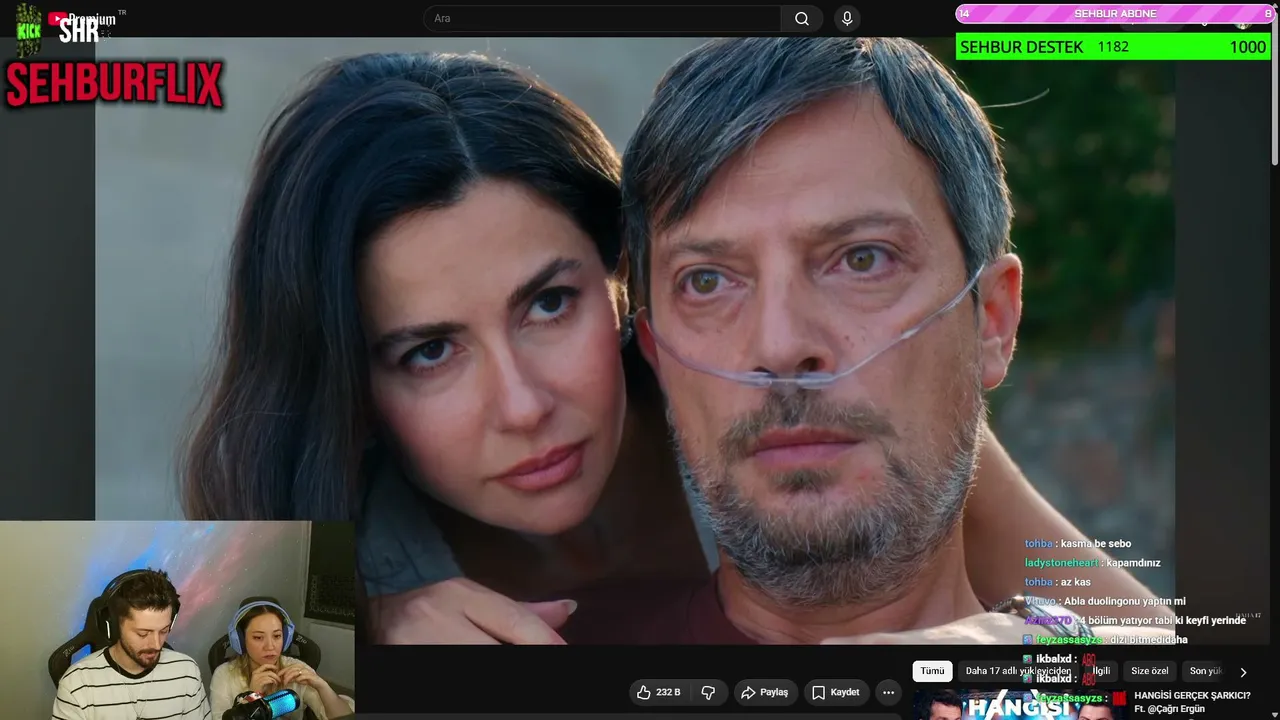This screenshot has width=1280, height=720.
Task: Show more filter chips with right chevron
Action: pyautogui.click(x=1243, y=672)
